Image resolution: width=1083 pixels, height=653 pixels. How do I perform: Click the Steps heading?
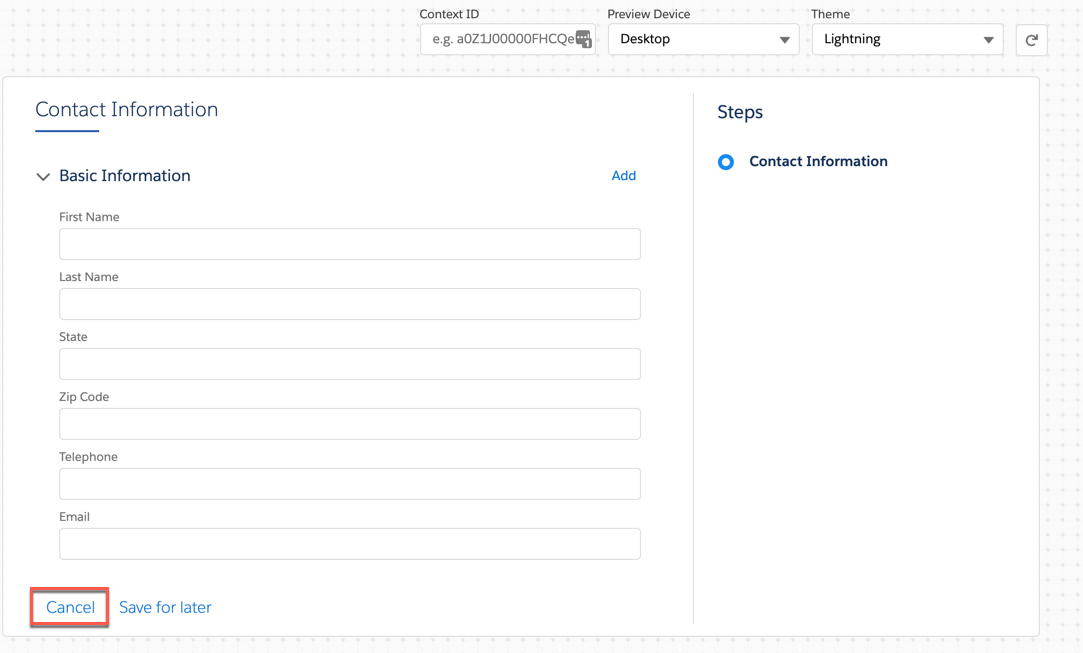point(740,112)
